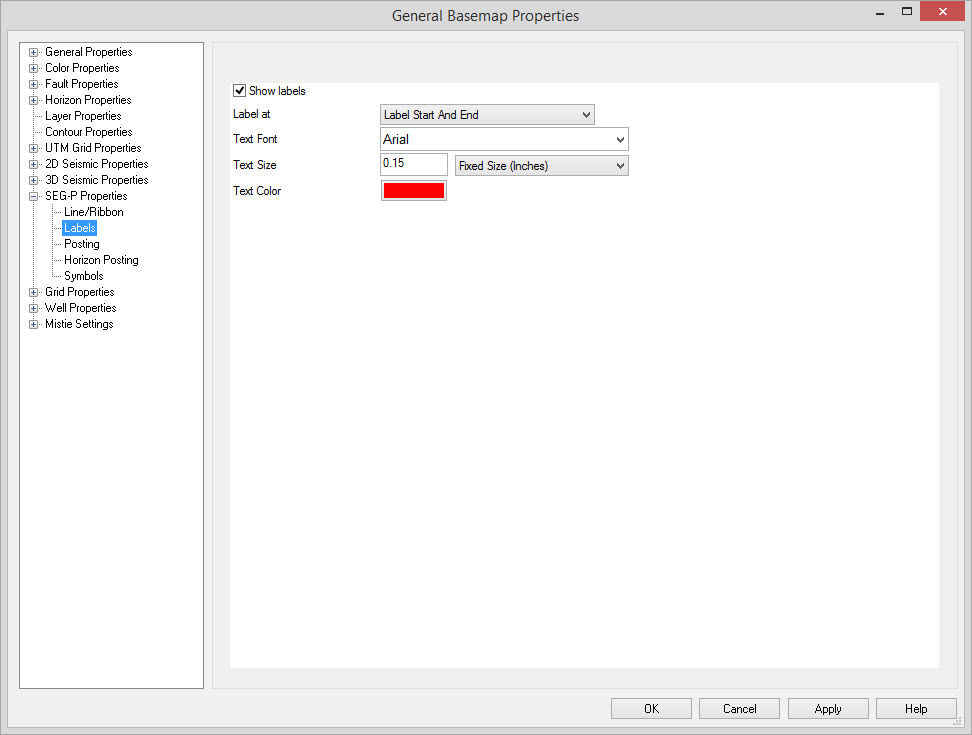Uncheck the Show labels checkbox

tap(240, 91)
